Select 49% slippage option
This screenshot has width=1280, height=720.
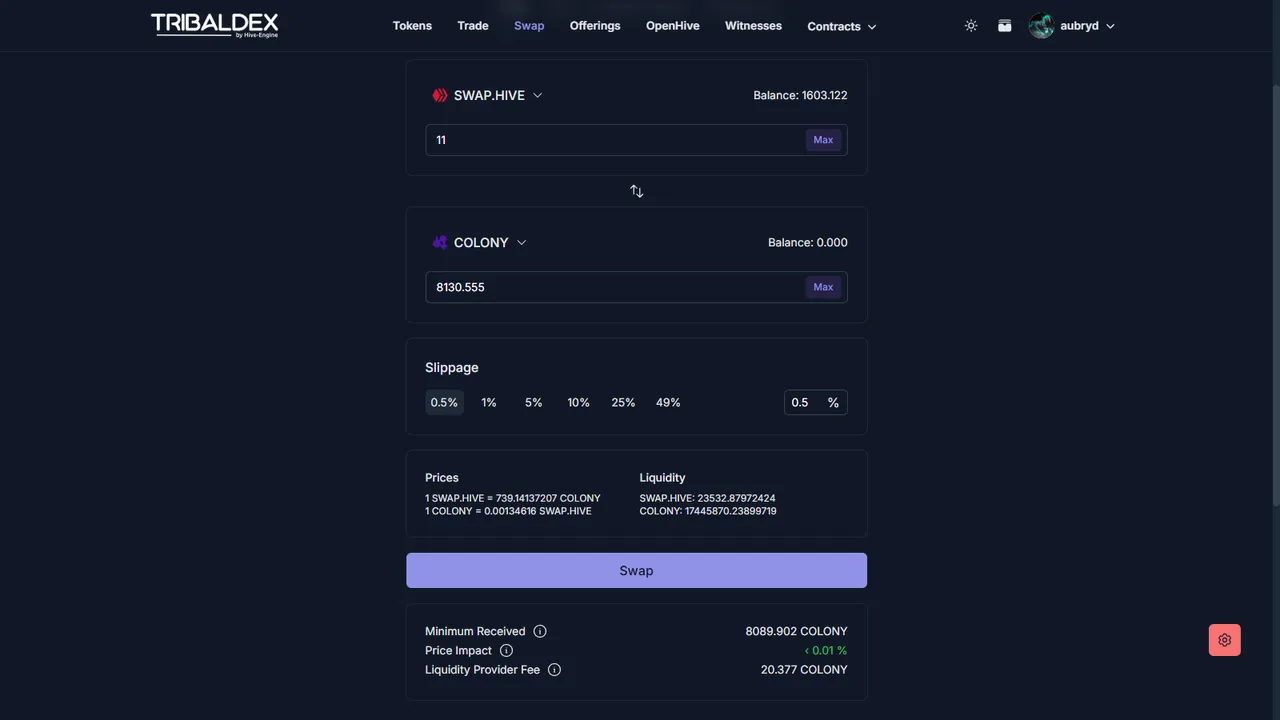coord(668,402)
